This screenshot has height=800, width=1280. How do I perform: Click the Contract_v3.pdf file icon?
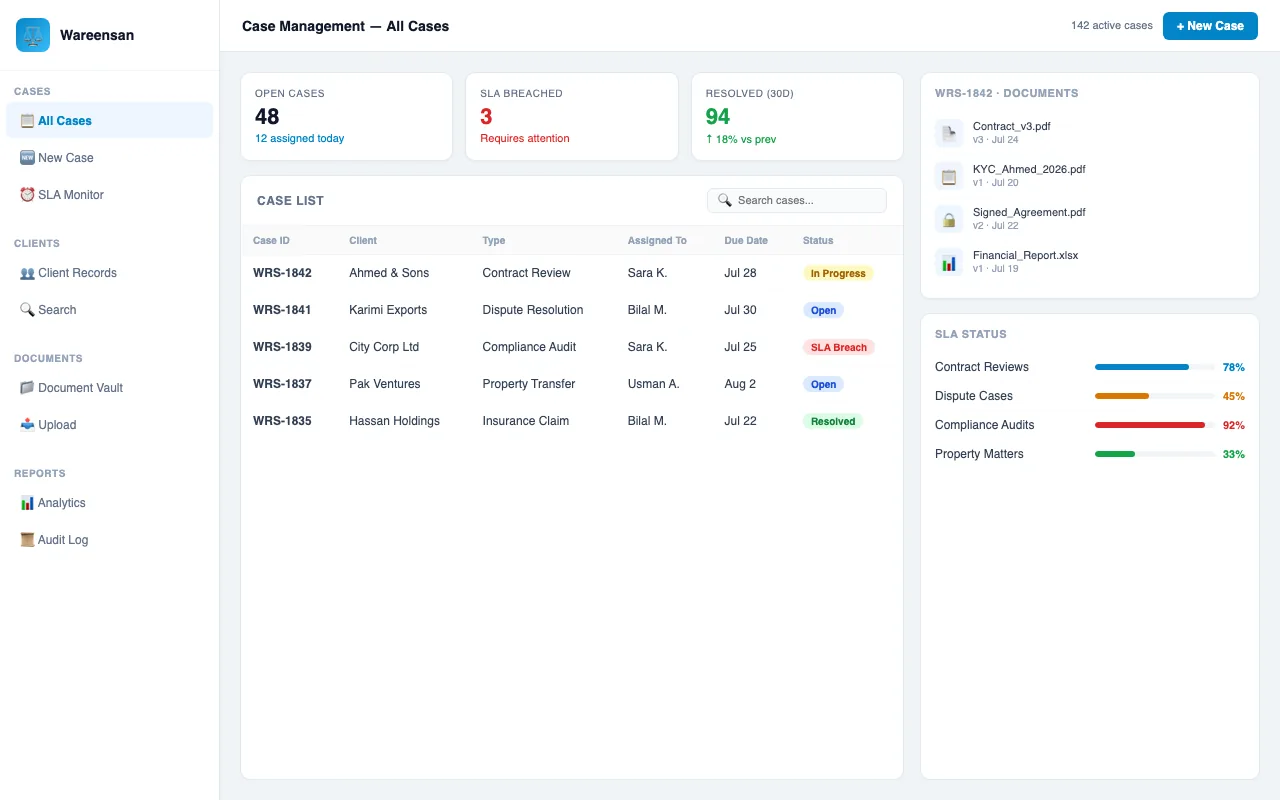coord(949,133)
